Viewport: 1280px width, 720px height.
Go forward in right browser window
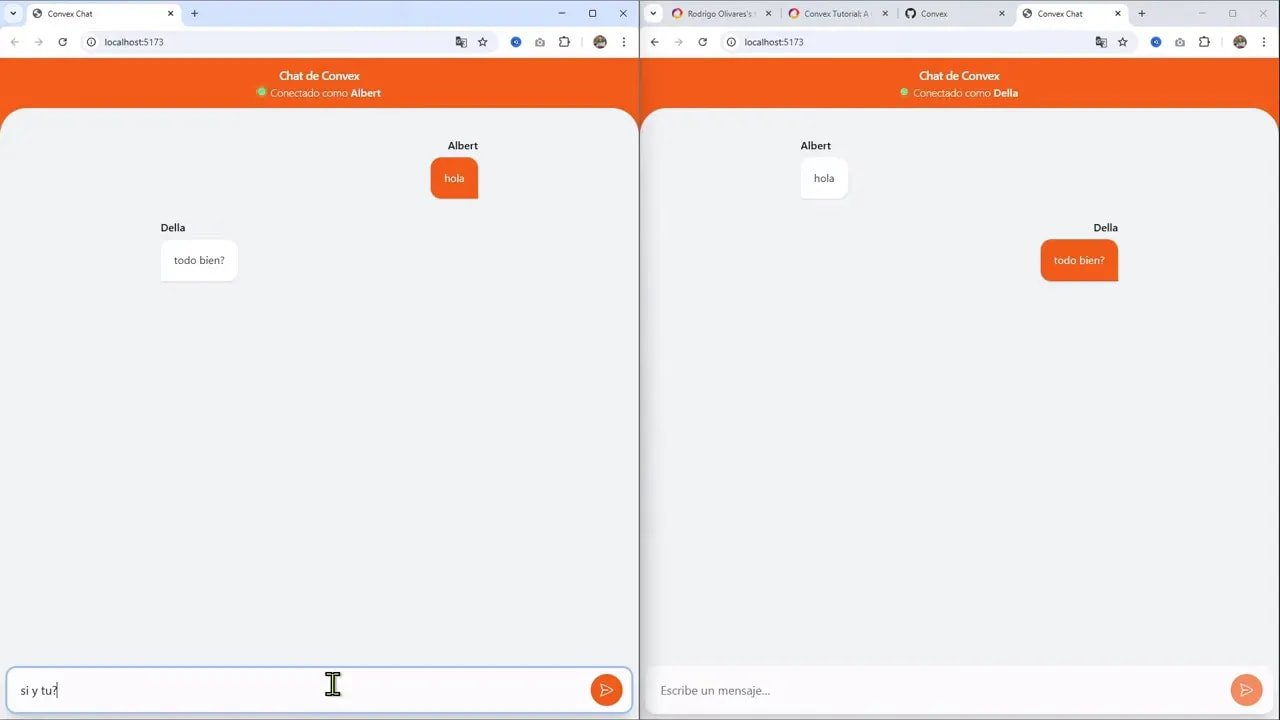click(678, 42)
